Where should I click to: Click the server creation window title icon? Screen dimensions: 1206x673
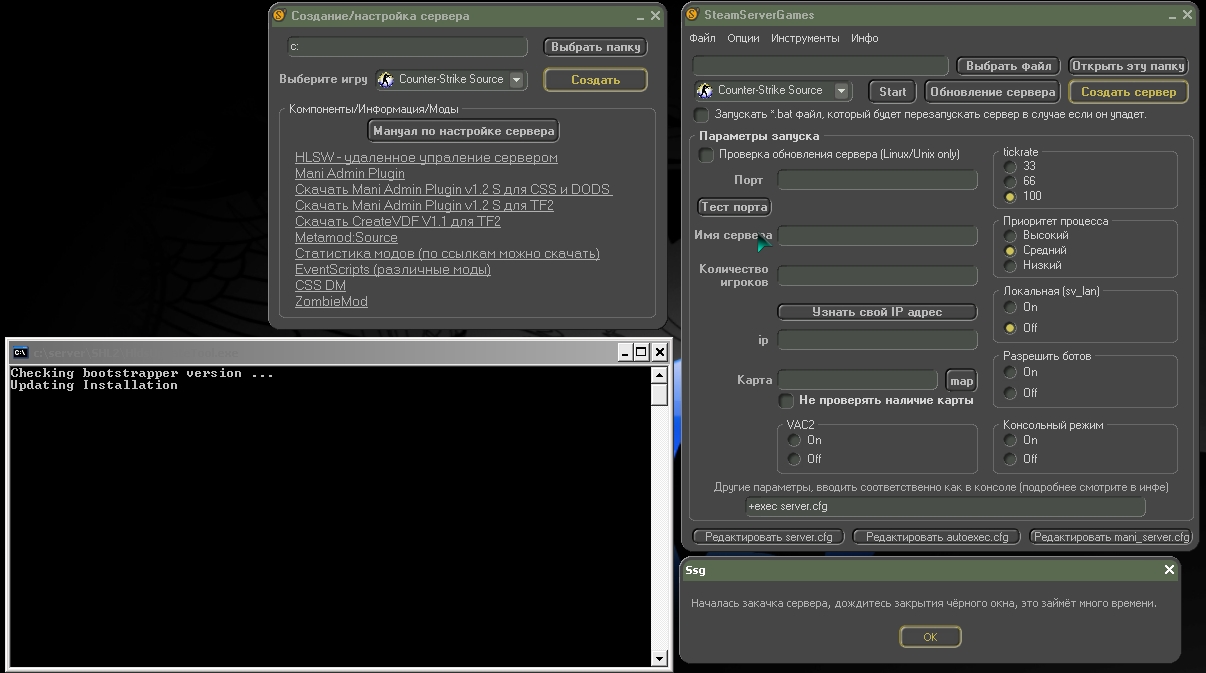click(x=278, y=16)
